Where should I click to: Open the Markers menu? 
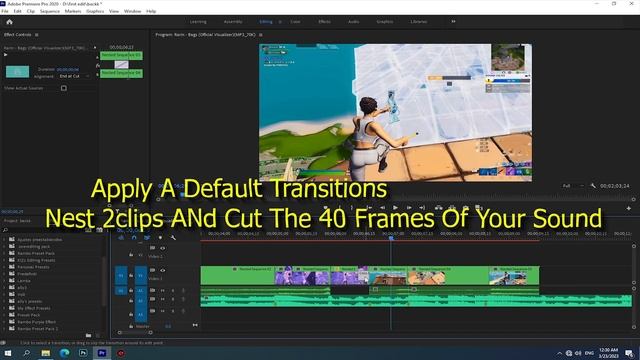pyautogui.click(x=73, y=11)
